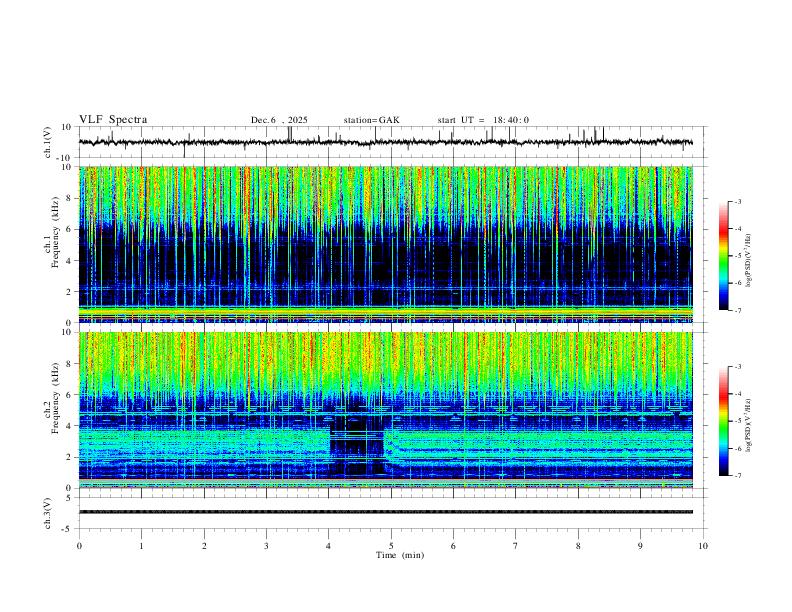
Task: Click time axis tick label "8"
Action: (578, 546)
